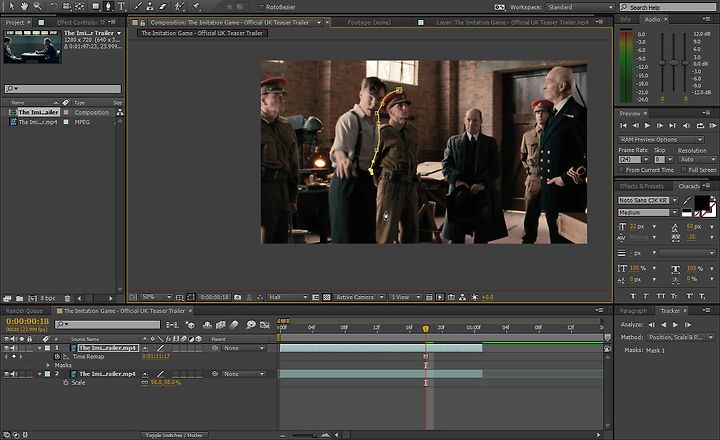
Task: Toggle region of interest in viewer
Action: [x=315, y=297]
